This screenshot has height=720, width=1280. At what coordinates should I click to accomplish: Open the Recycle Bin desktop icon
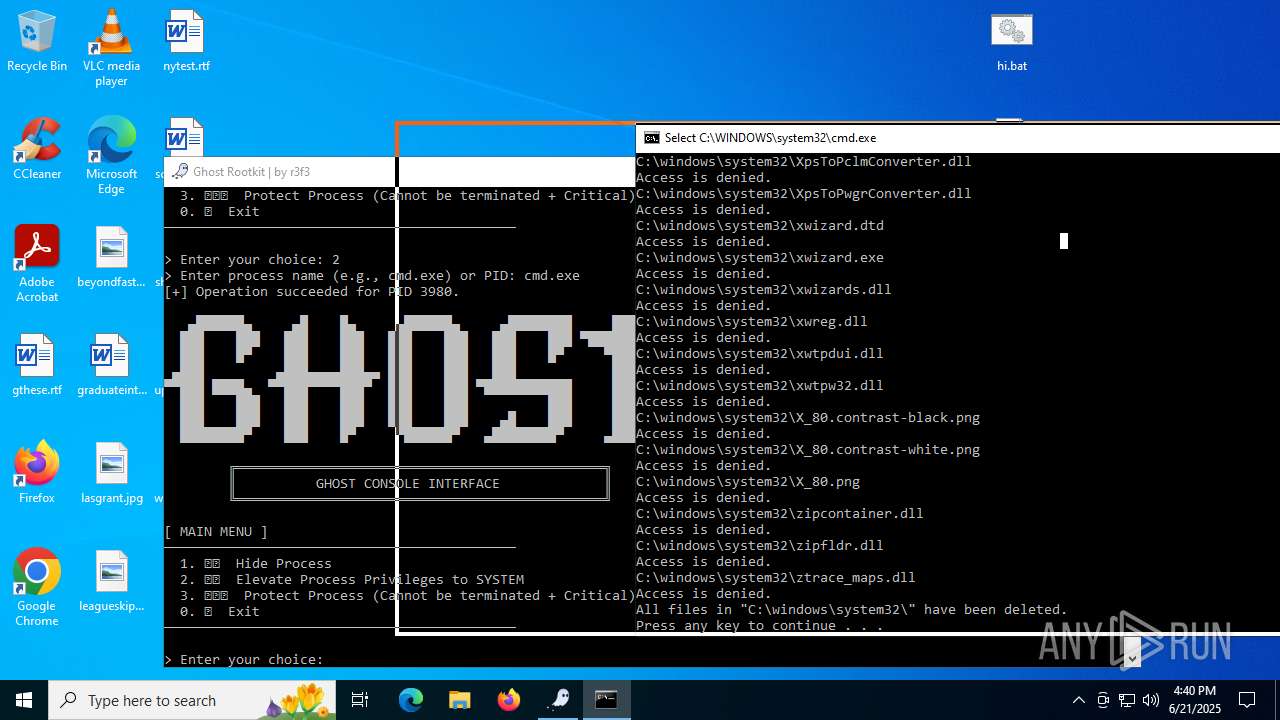(37, 42)
